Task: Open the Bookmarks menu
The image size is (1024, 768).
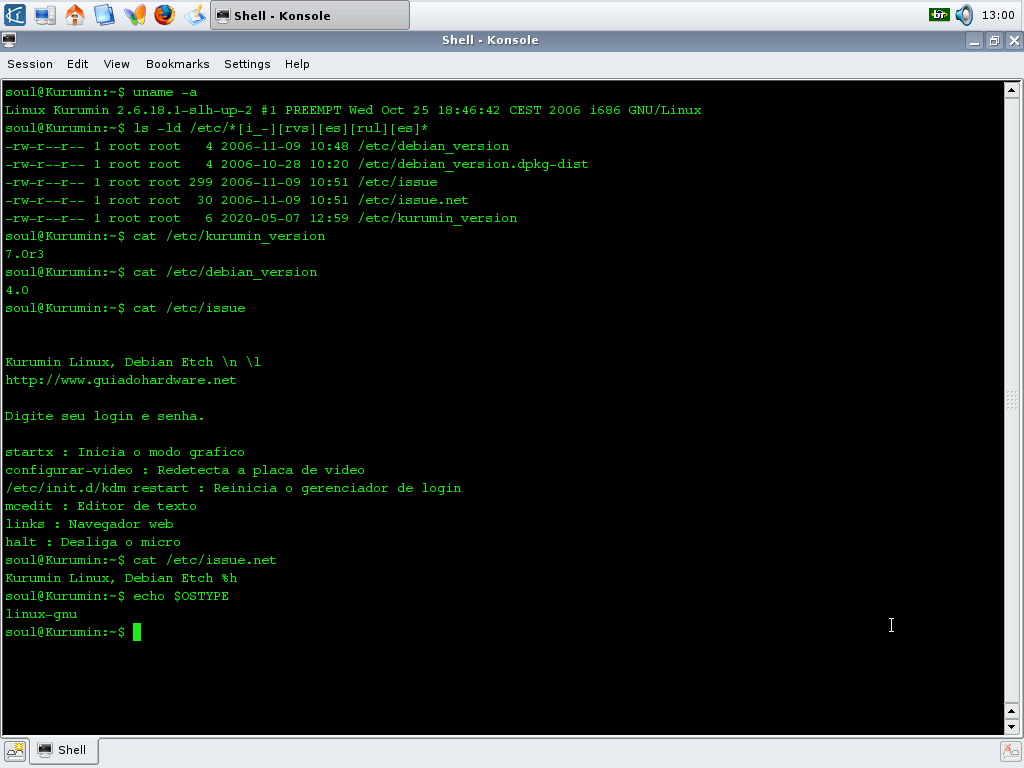Action: pyautogui.click(x=178, y=64)
